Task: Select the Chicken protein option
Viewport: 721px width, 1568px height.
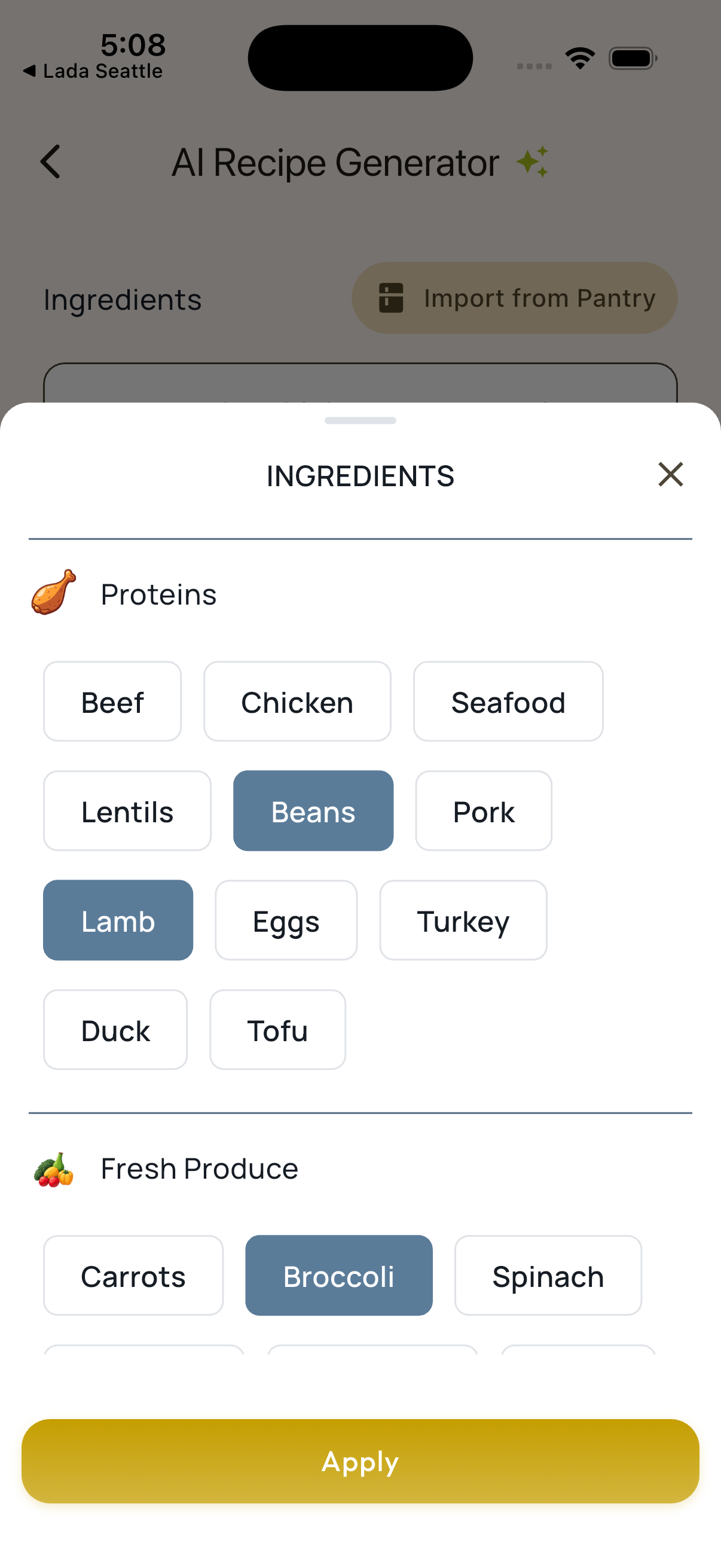Action: [x=297, y=701]
